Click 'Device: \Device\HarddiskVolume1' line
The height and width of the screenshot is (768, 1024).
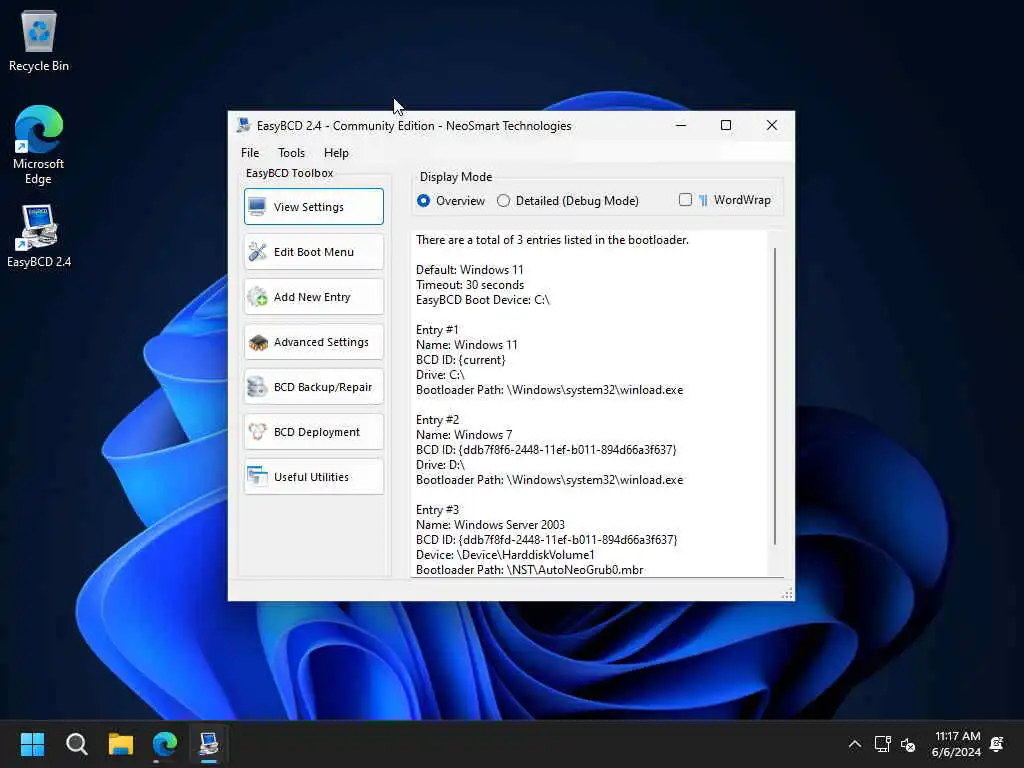(x=505, y=555)
